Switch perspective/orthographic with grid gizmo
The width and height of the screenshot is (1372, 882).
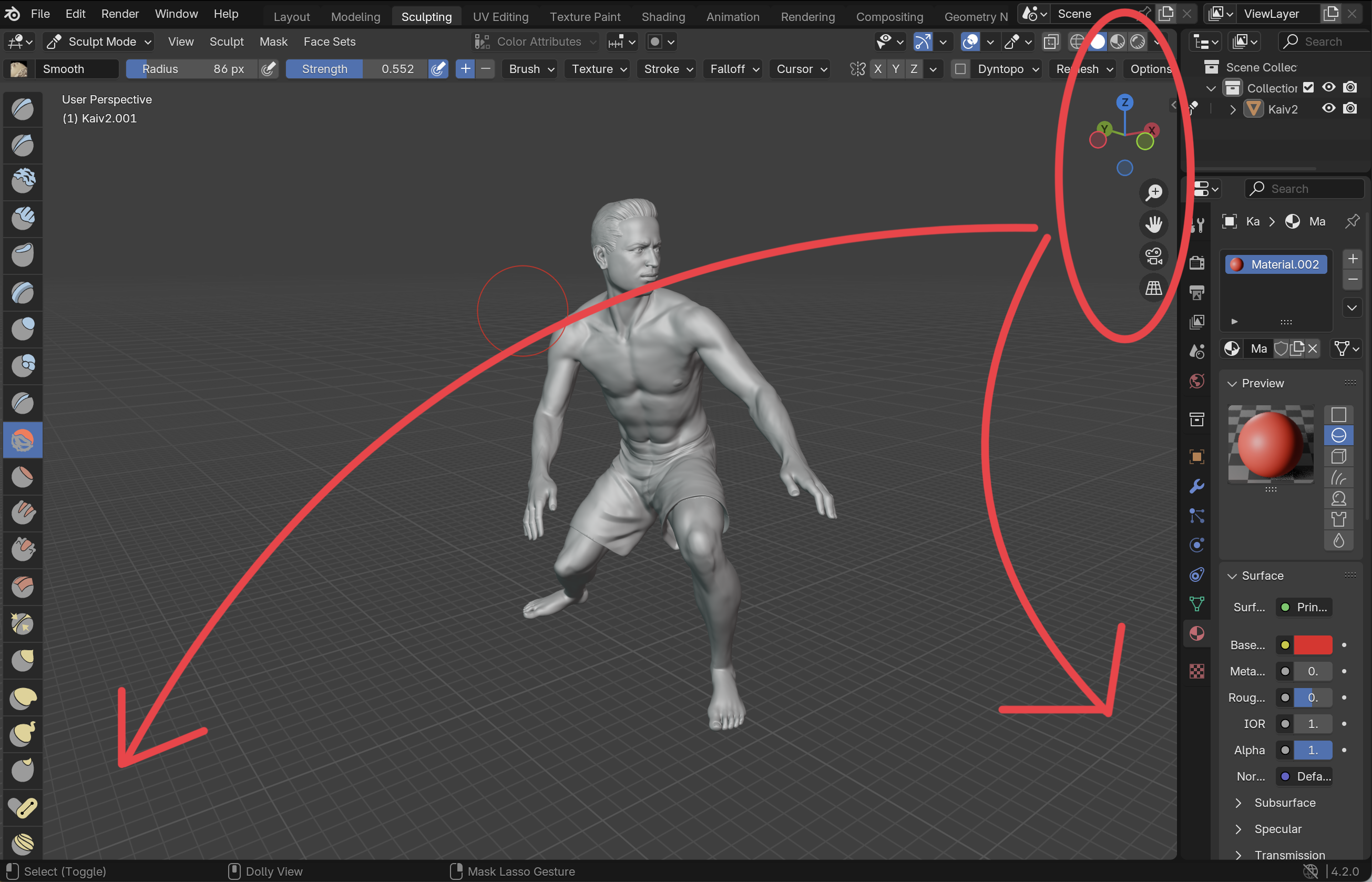click(1153, 288)
